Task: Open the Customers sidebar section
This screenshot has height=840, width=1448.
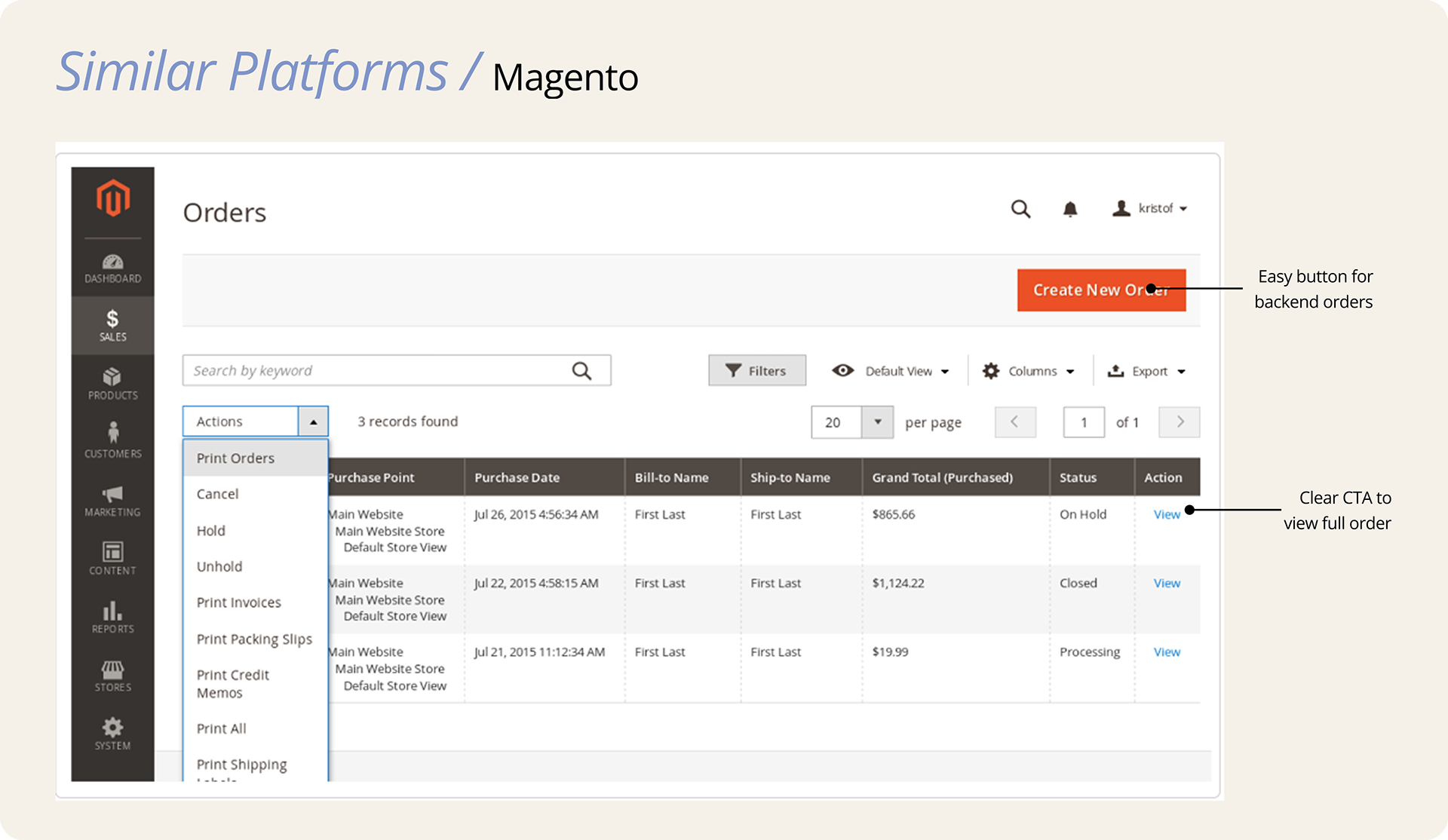Action: 113,441
